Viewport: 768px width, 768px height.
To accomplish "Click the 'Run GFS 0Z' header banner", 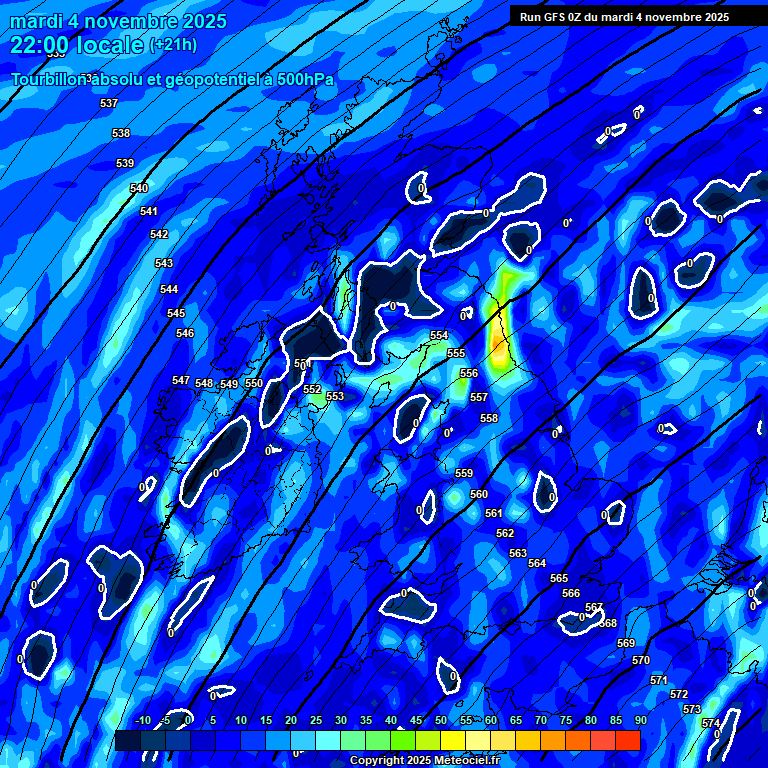I will (624, 16).
